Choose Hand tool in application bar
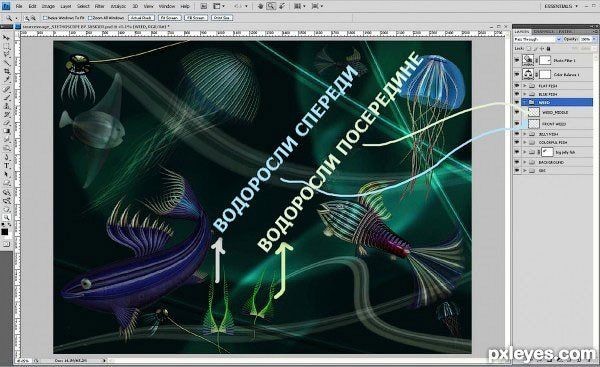The width and height of the screenshot is (600, 367). tap(261, 6)
